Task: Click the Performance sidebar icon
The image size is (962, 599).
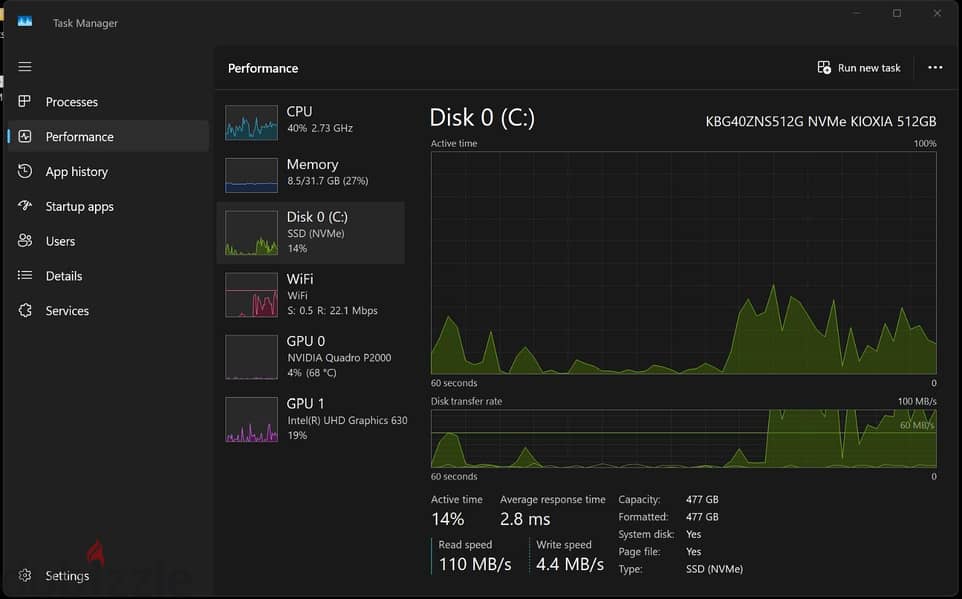Action: pos(25,136)
